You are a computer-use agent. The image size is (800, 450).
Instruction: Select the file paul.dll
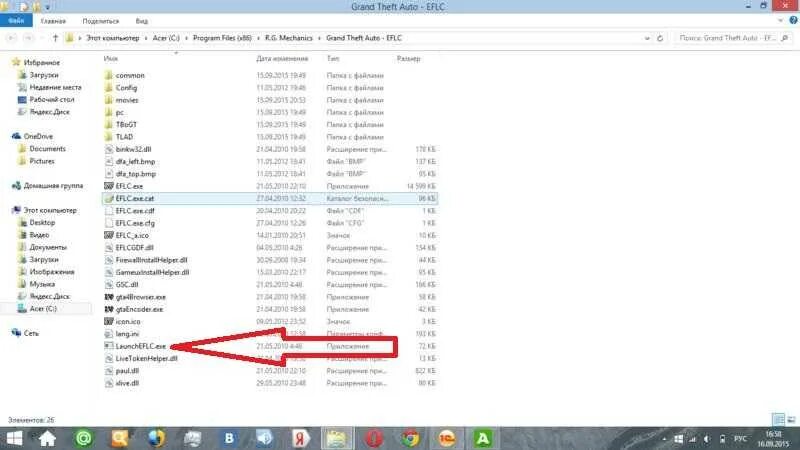click(127, 371)
